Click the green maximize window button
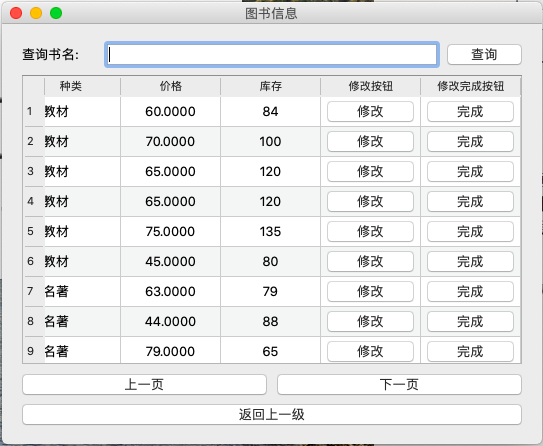 click(56, 13)
